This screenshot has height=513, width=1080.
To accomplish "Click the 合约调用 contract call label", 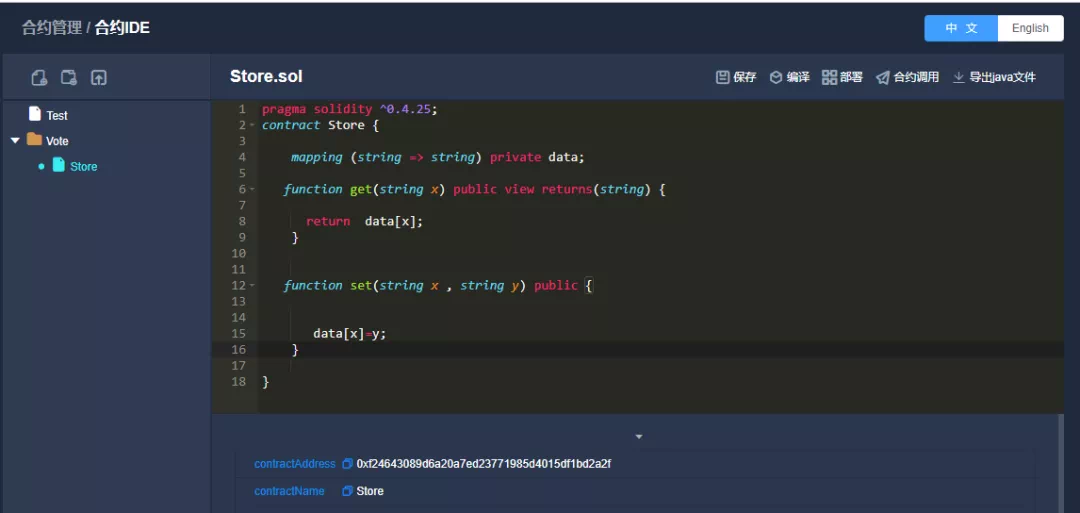I will [916, 77].
